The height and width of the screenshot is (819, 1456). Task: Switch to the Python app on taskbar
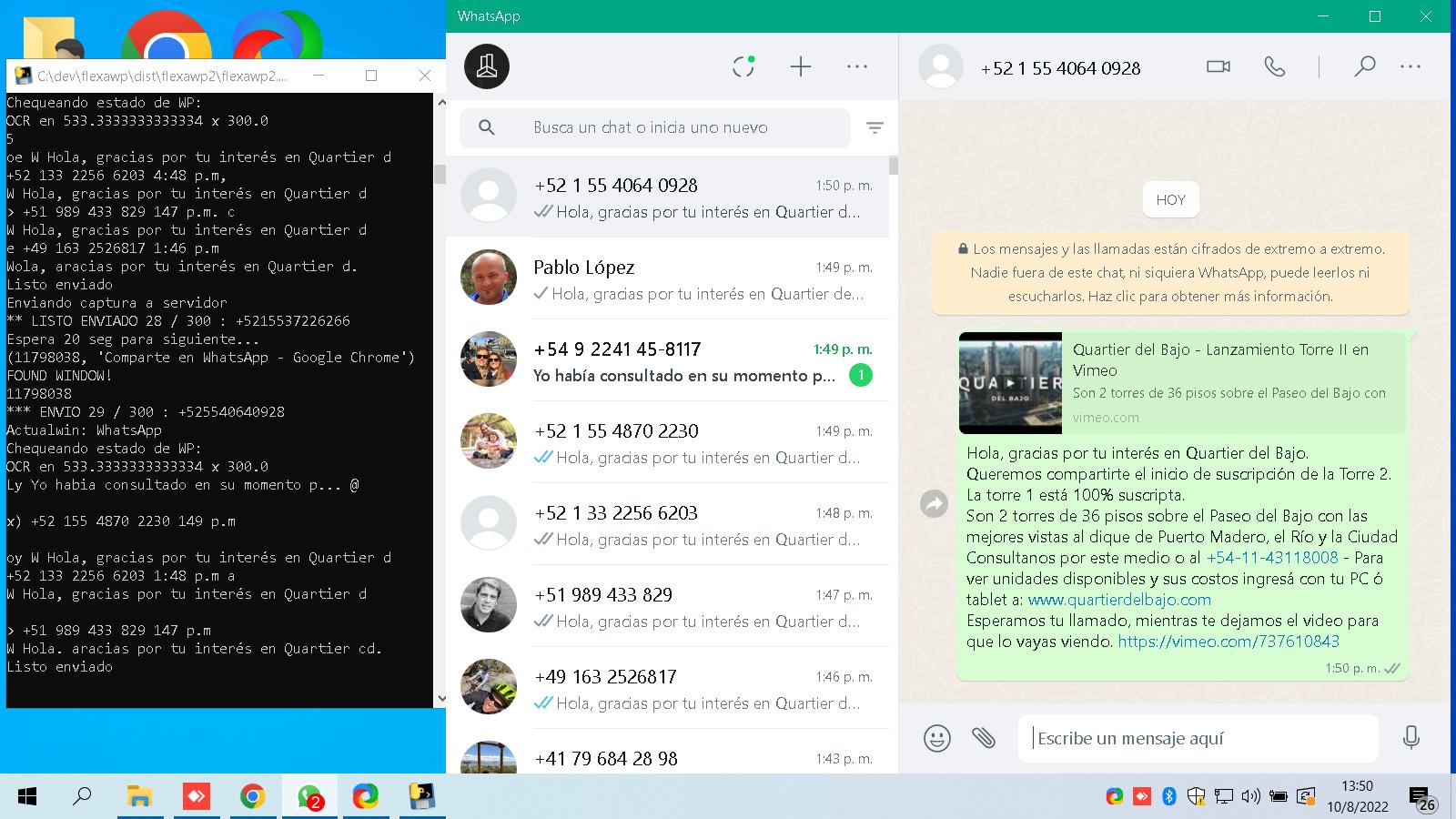click(x=422, y=797)
